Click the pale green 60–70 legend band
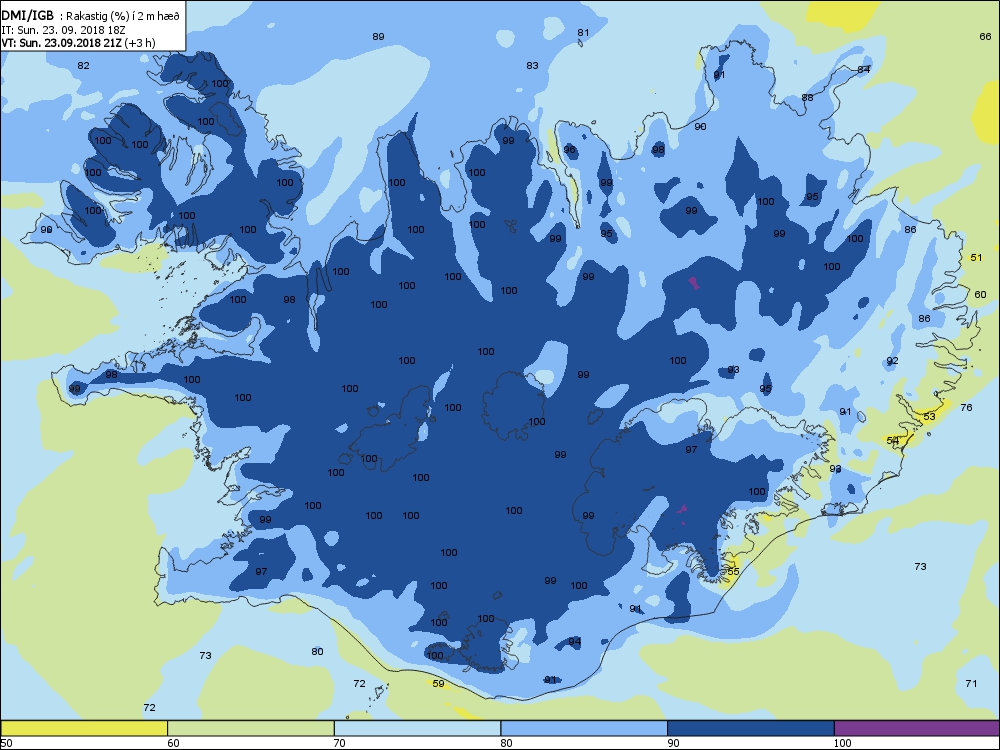The width and height of the screenshot is (1000, 750). 251,728
